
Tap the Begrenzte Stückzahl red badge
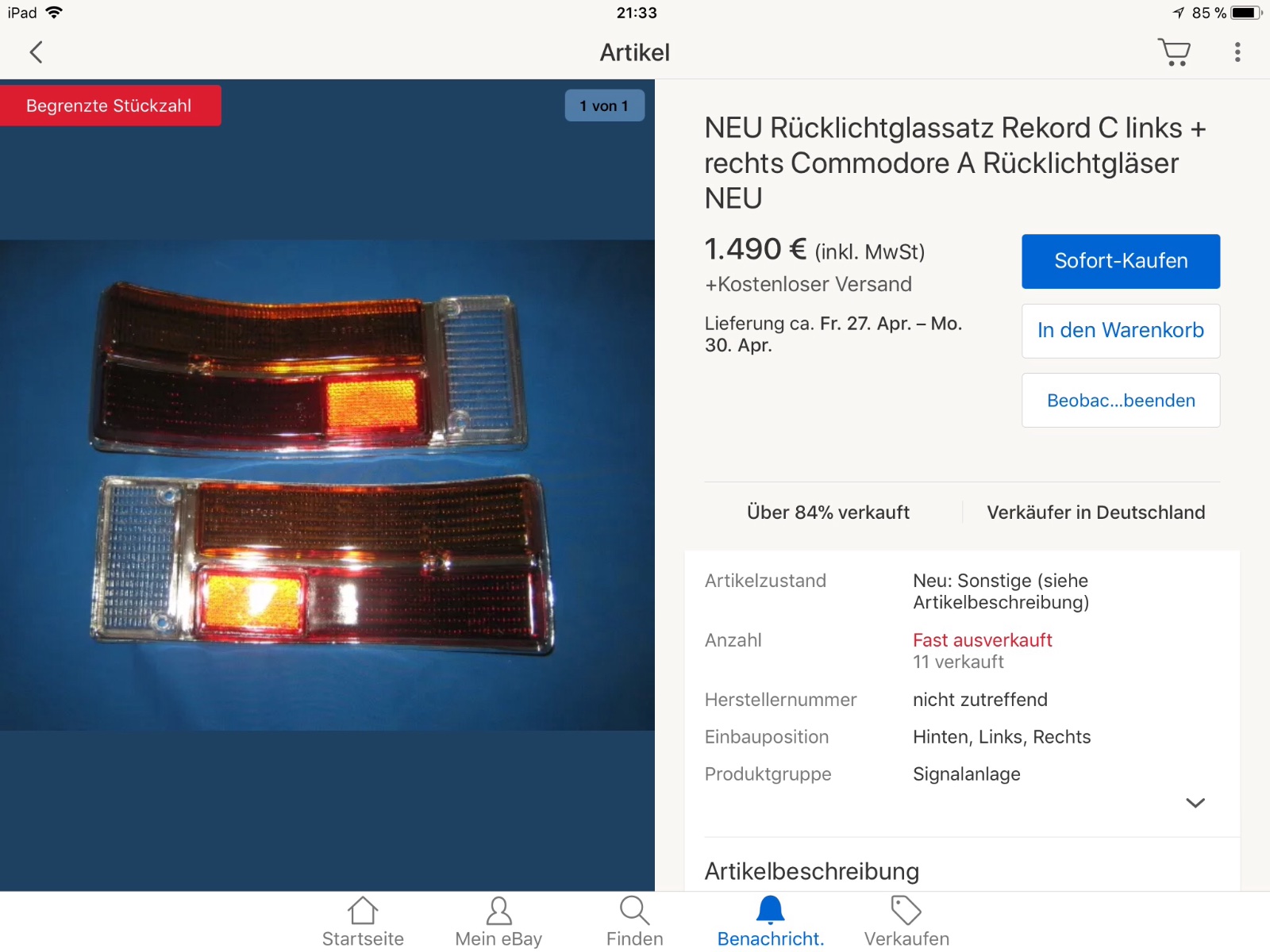click(110, 106)
